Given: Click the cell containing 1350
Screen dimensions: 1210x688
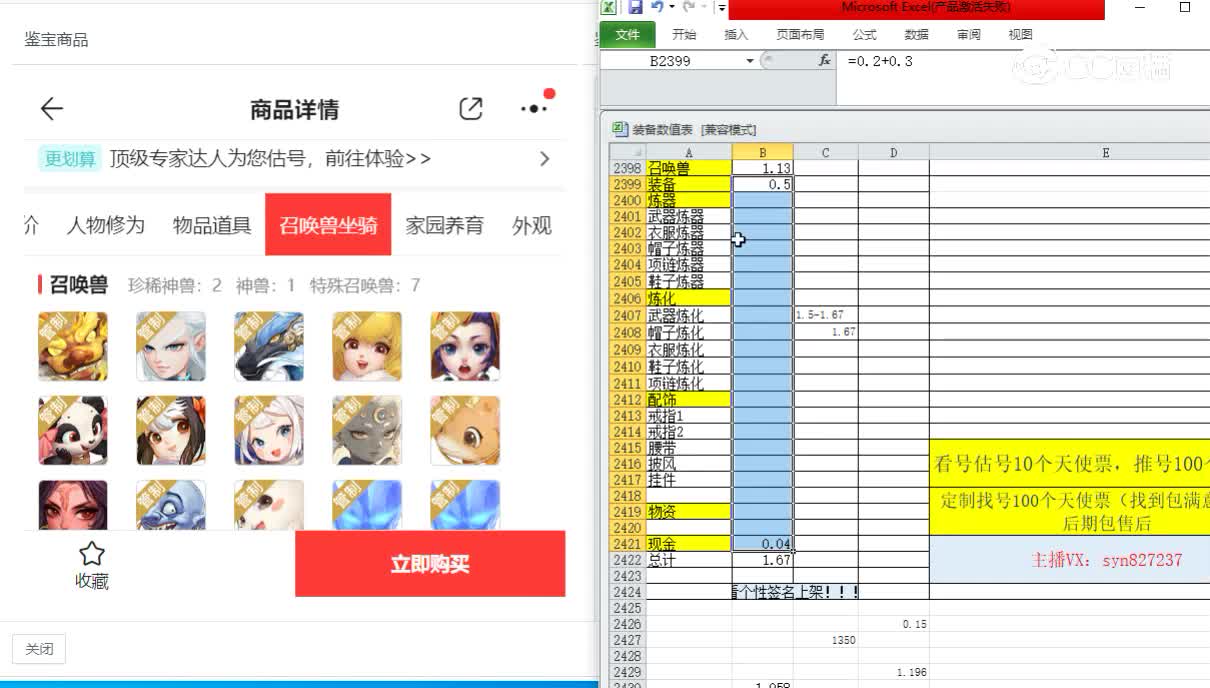Looking at the screenshot, I should click(826, 640).
